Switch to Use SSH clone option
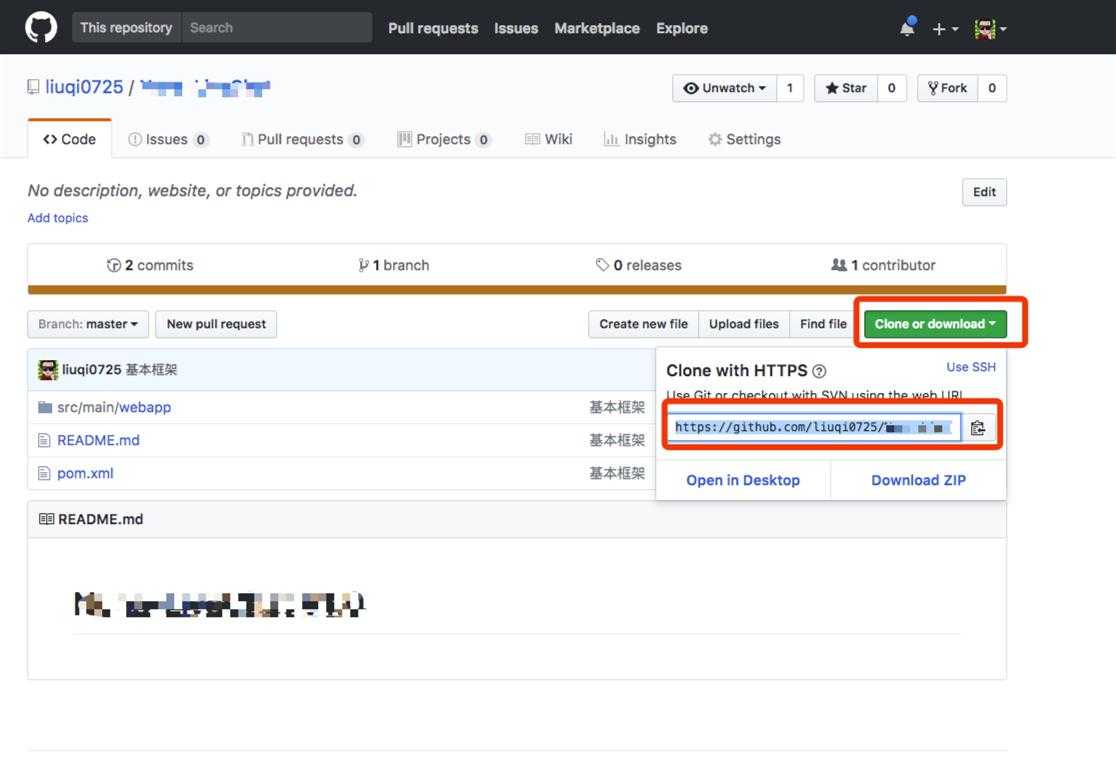 click(971, 367)
